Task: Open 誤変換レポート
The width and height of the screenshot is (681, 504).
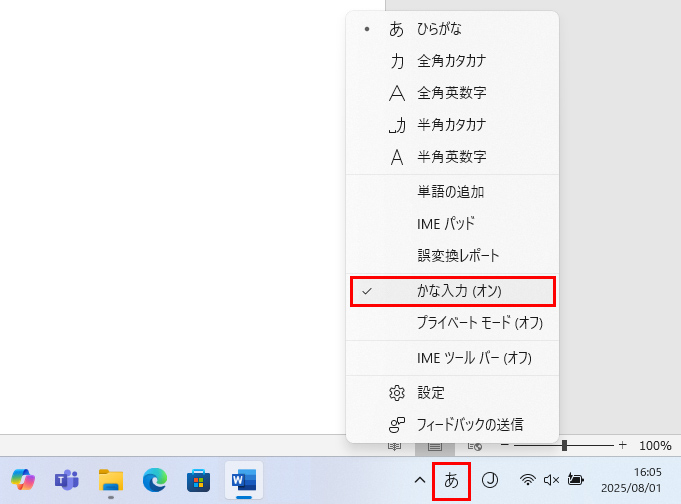Action: 452,255
